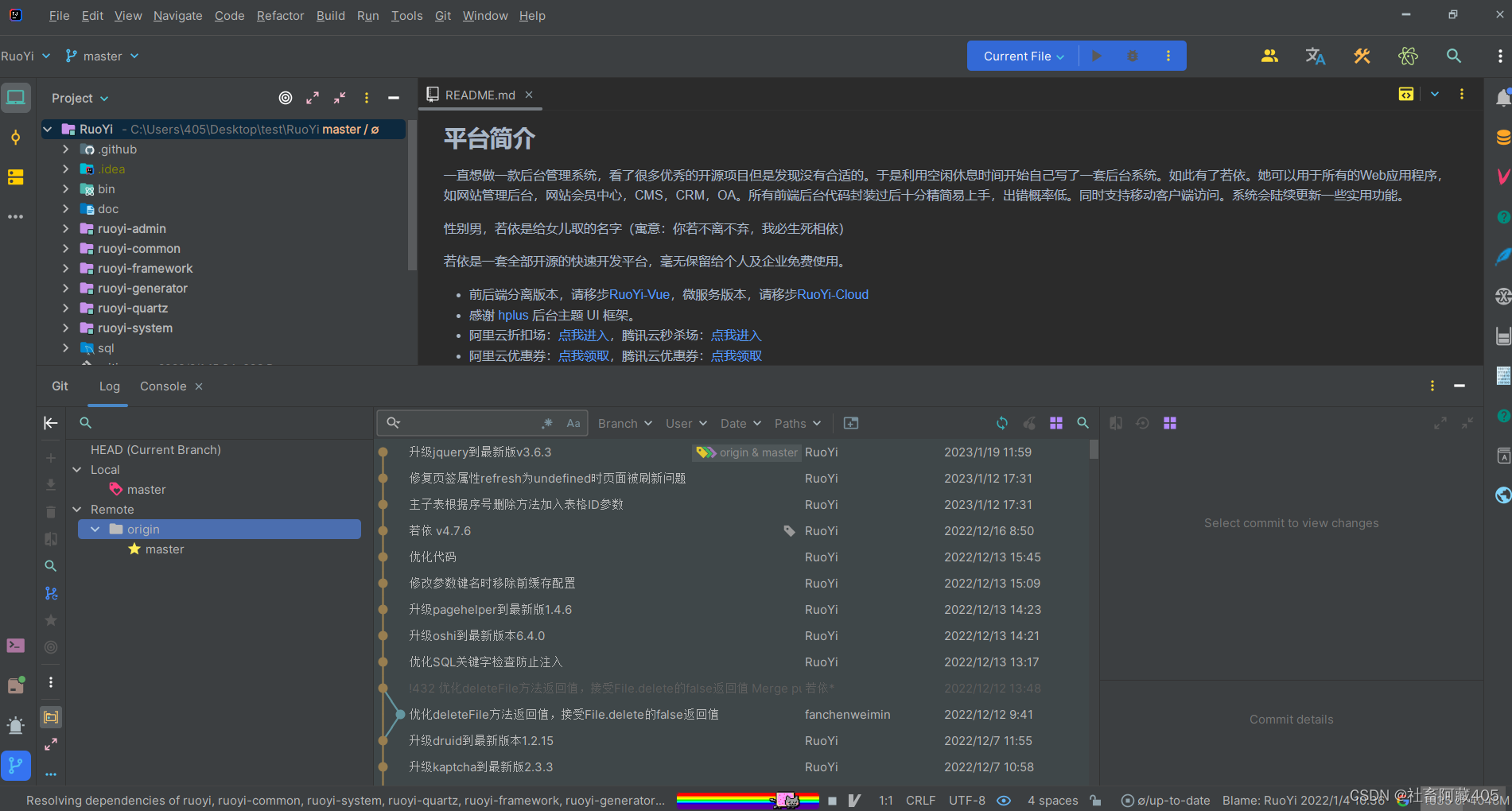The height and width of the screenshot is (811, 1512).
Task: Open Search Everywhere magnifier in toolbar
Action: point(1454,56)
